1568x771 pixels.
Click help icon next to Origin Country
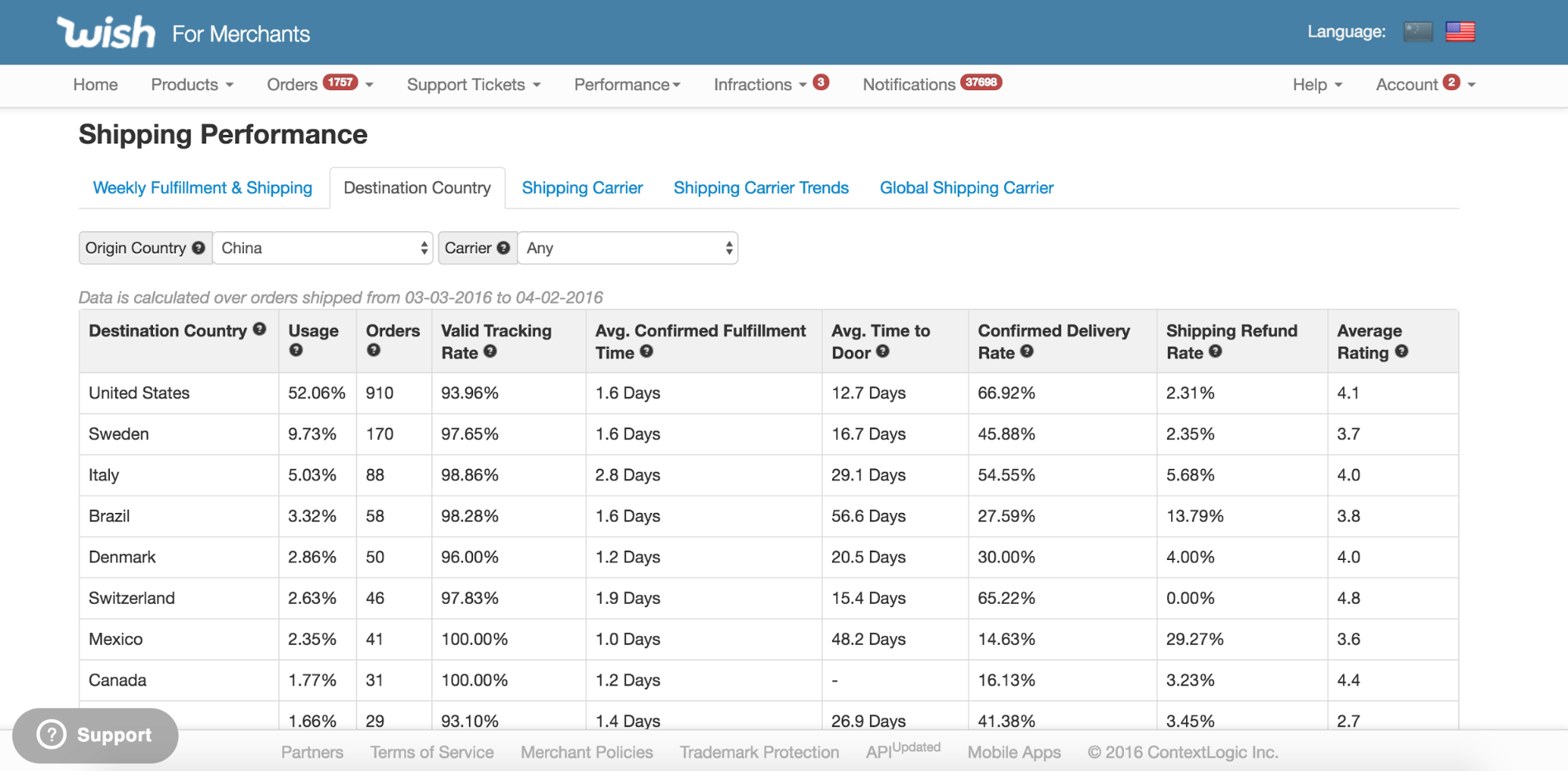pos(198,248)
